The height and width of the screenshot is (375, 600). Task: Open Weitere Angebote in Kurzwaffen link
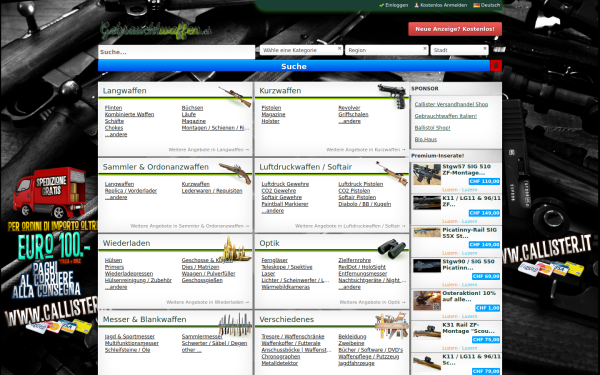(x=365, y=150)
